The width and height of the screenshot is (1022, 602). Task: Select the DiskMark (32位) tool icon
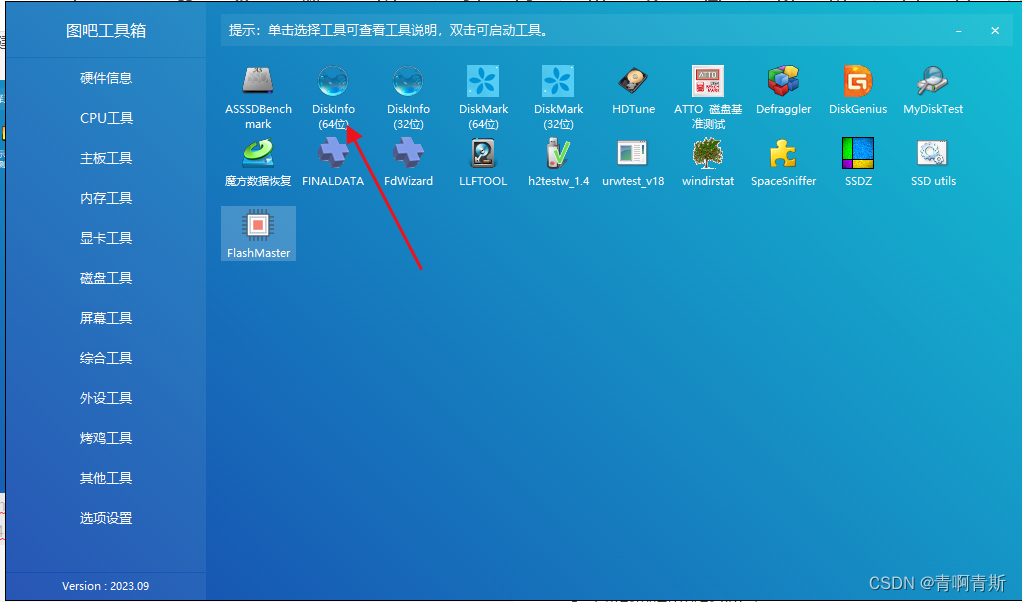click(x=558, y=81)
